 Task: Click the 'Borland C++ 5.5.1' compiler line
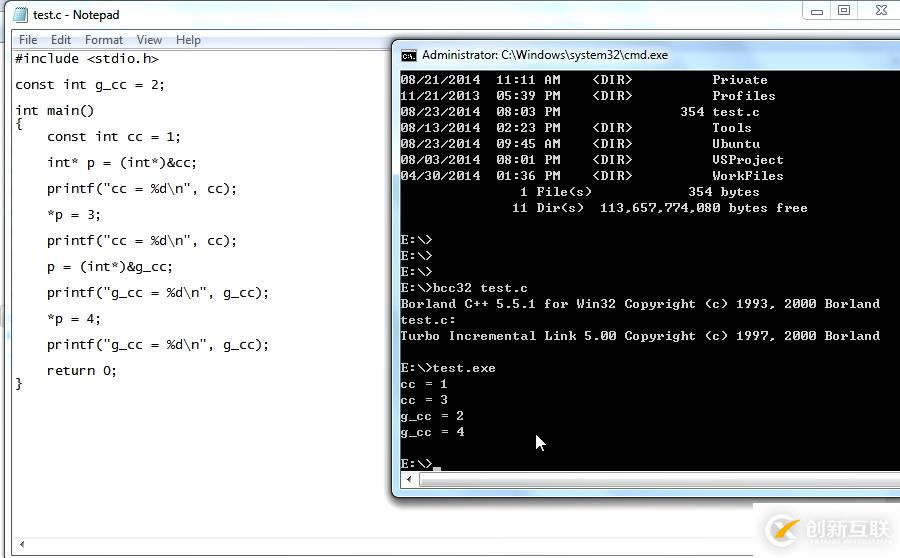tap(640, 304)
